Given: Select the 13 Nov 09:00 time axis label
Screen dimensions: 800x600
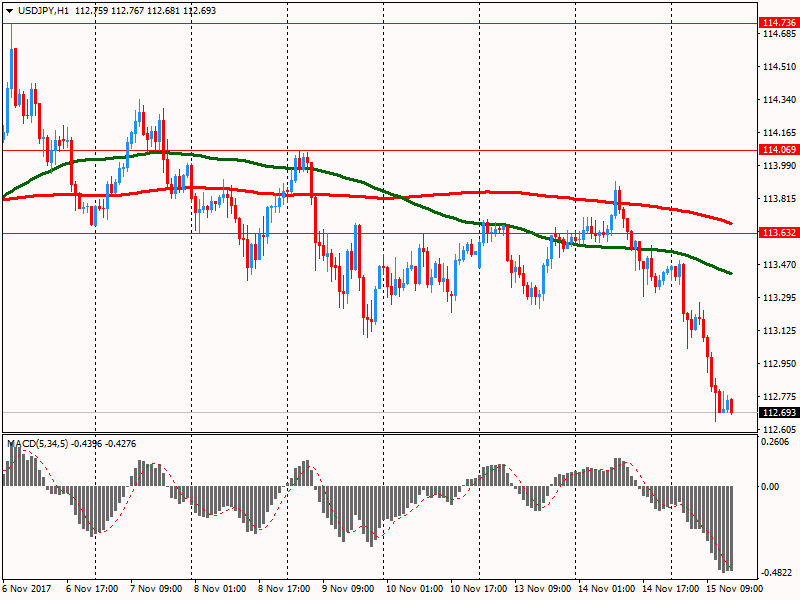Looking at the screenshot, I should tap(542, 589).
